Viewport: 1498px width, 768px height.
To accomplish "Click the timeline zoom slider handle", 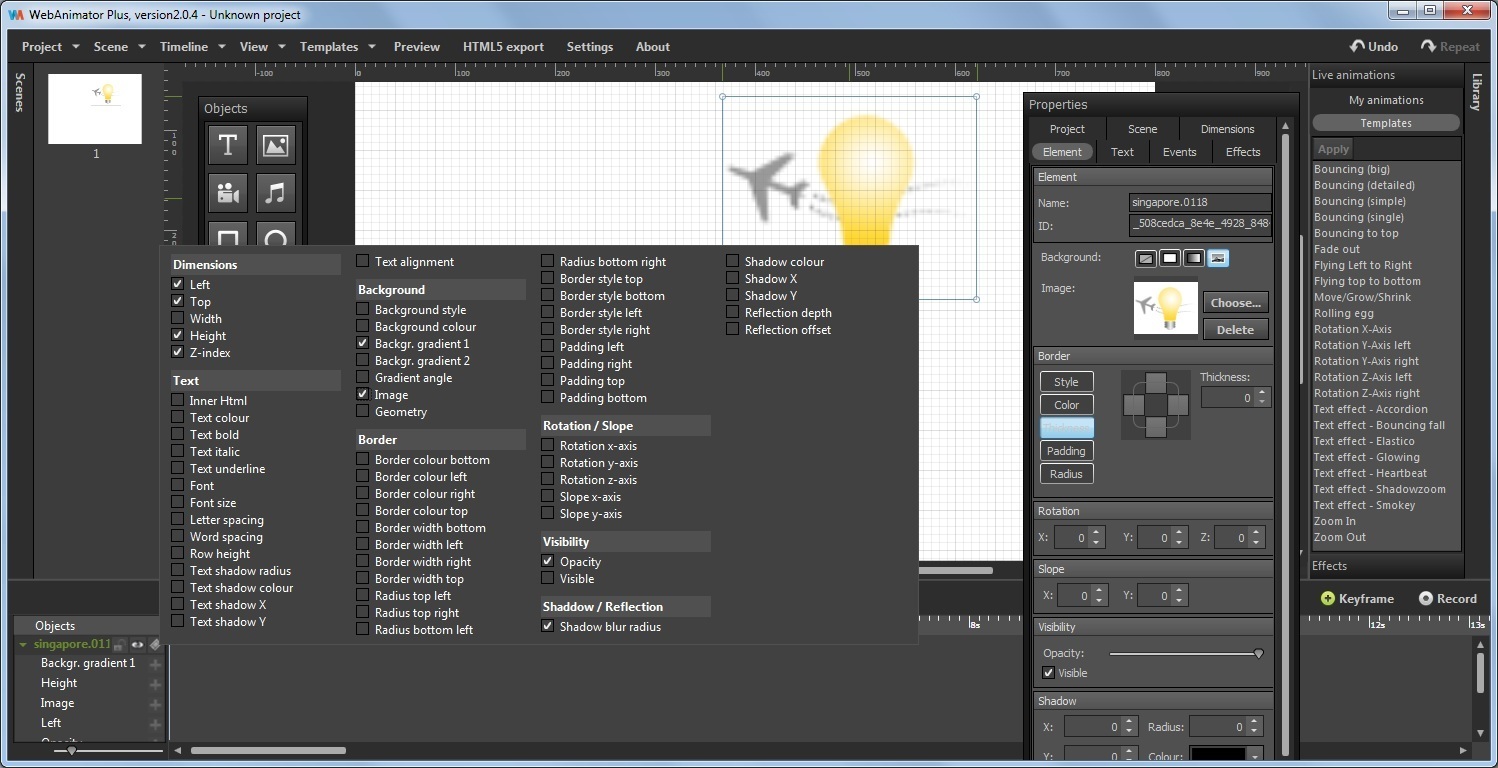I will point(72,750).
